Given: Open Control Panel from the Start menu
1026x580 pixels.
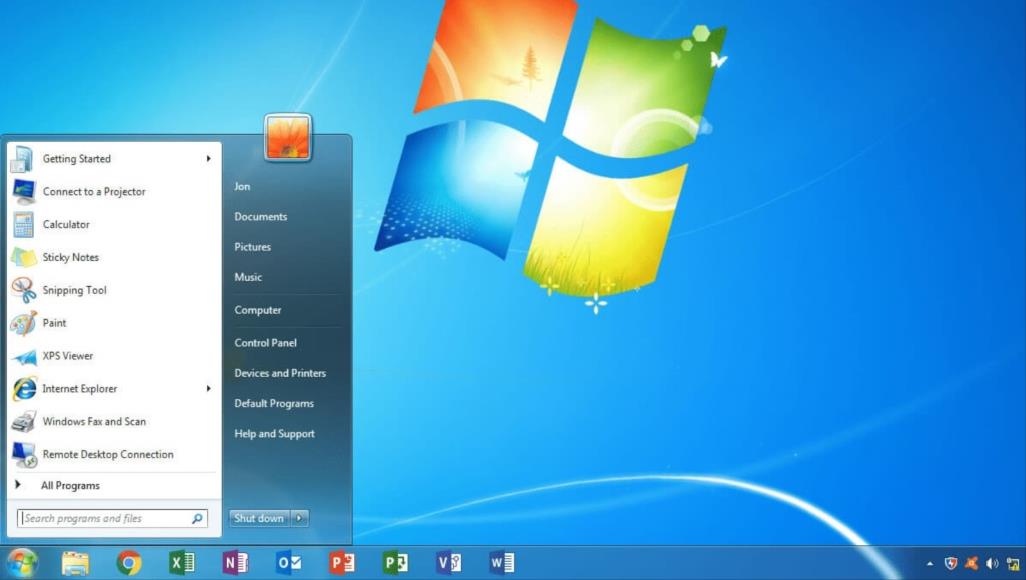Looking at the screenshot, I should point(265,343).
